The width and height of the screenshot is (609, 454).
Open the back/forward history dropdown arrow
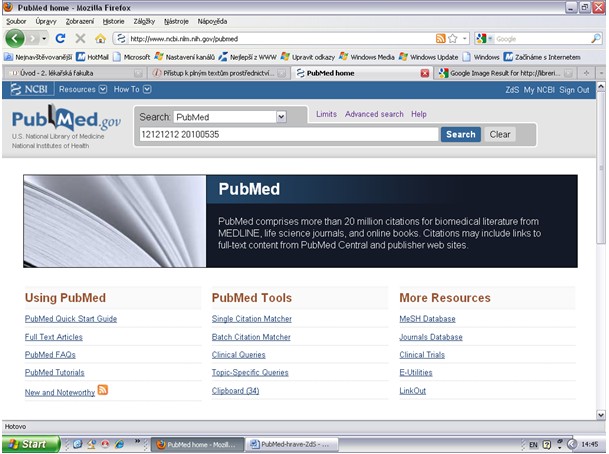[44, 38]
